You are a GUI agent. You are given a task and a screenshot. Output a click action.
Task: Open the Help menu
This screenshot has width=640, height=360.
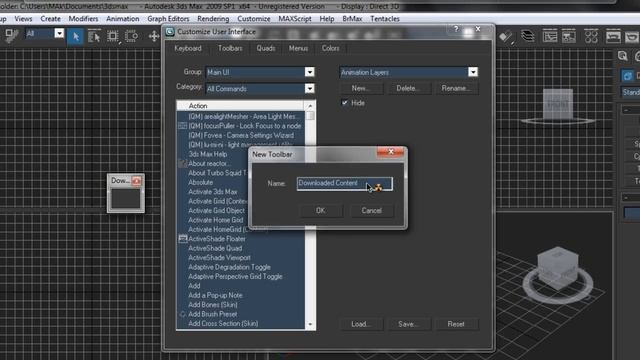(327, 19)
